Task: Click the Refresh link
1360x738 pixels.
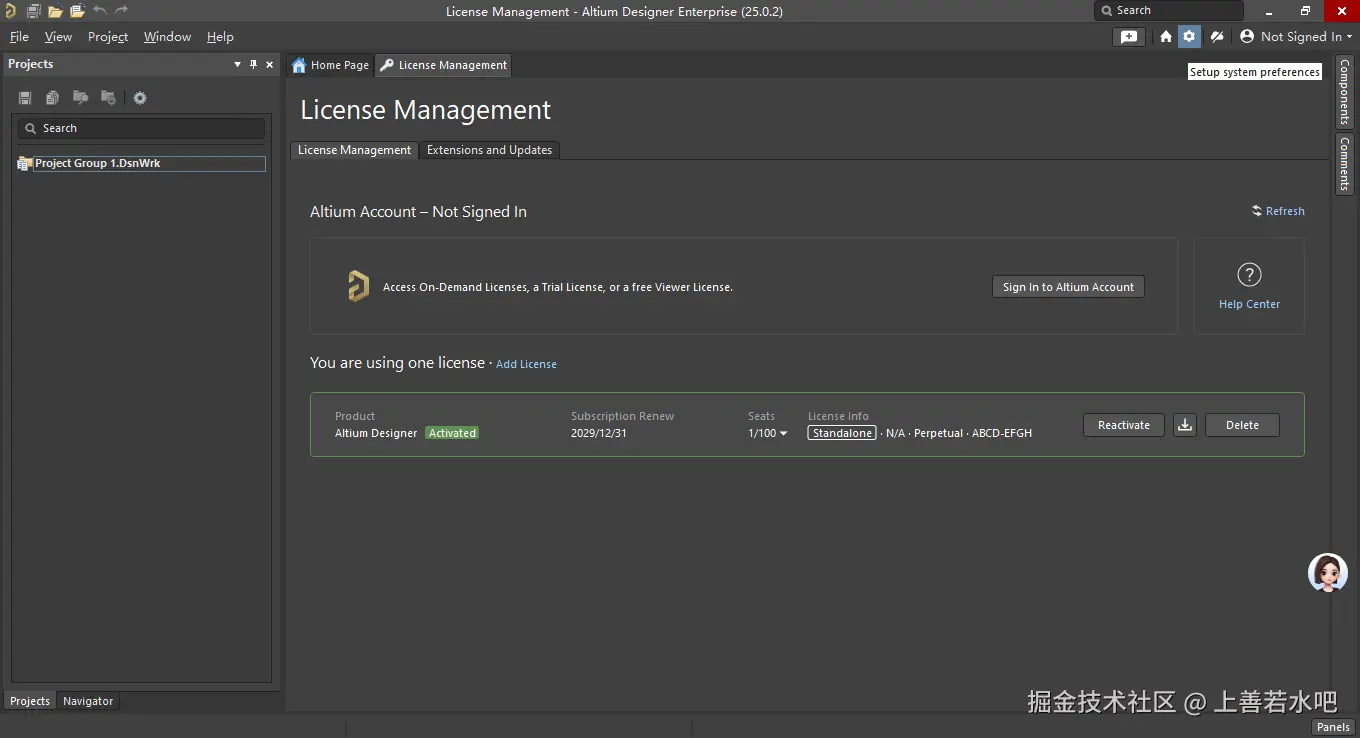Action: [x=1278, y=211]
